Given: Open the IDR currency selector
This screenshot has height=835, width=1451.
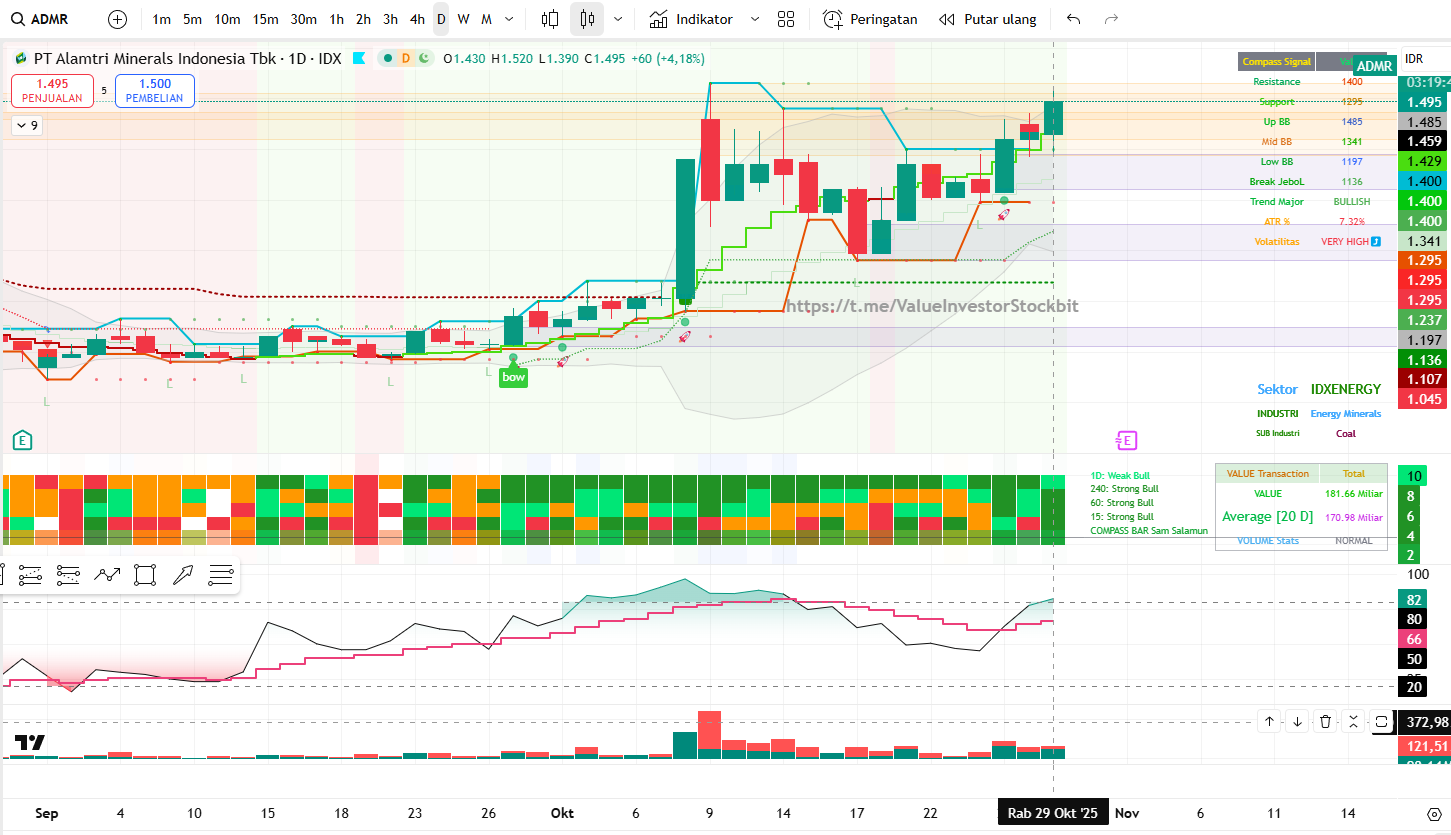Looking at the screenshot, I should (1414, 59).
